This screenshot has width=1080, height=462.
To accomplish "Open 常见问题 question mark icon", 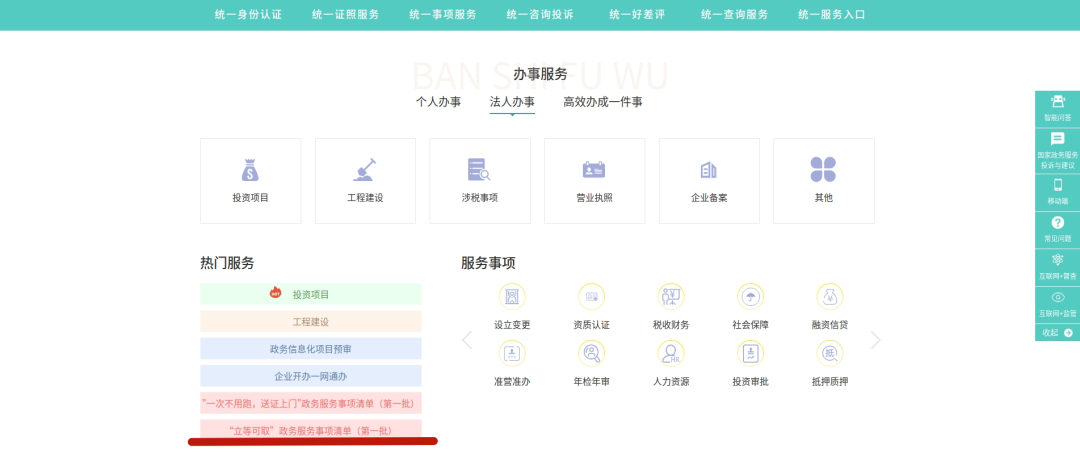I will [x=1057, y=230].
